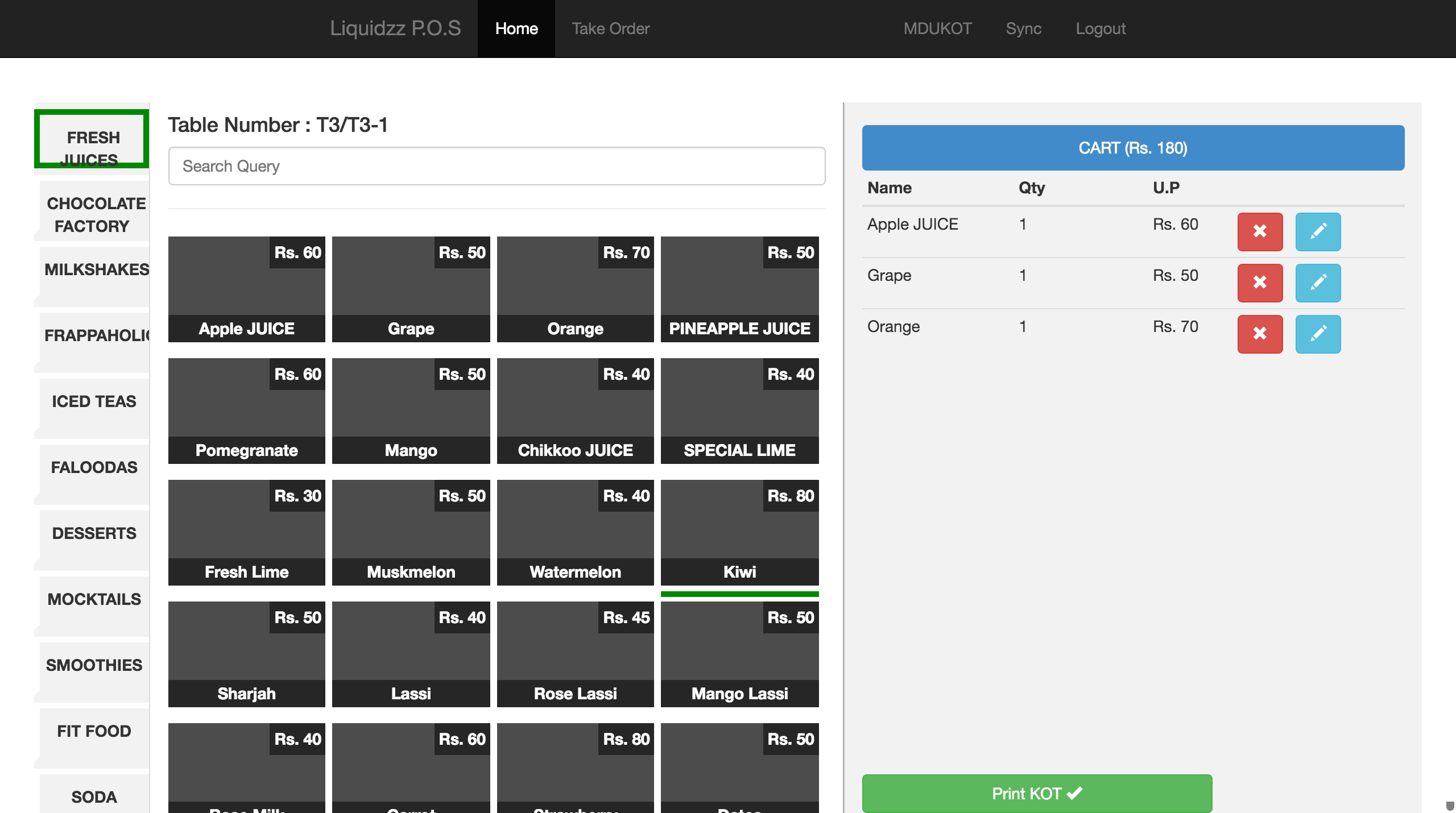Delete Grape item from cart
The image size is (1456, 813).
coord(1260,283)
